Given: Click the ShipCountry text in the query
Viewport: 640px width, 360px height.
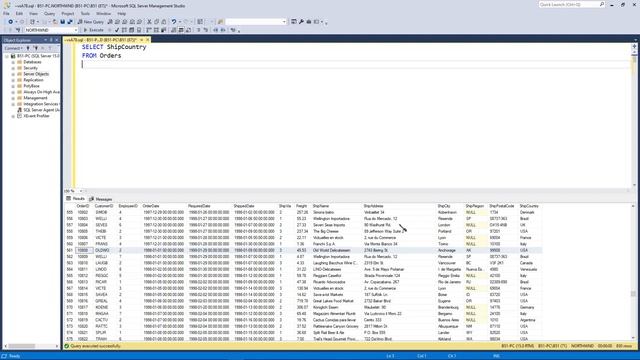Looking at the screenshot, I should [126, 47].
